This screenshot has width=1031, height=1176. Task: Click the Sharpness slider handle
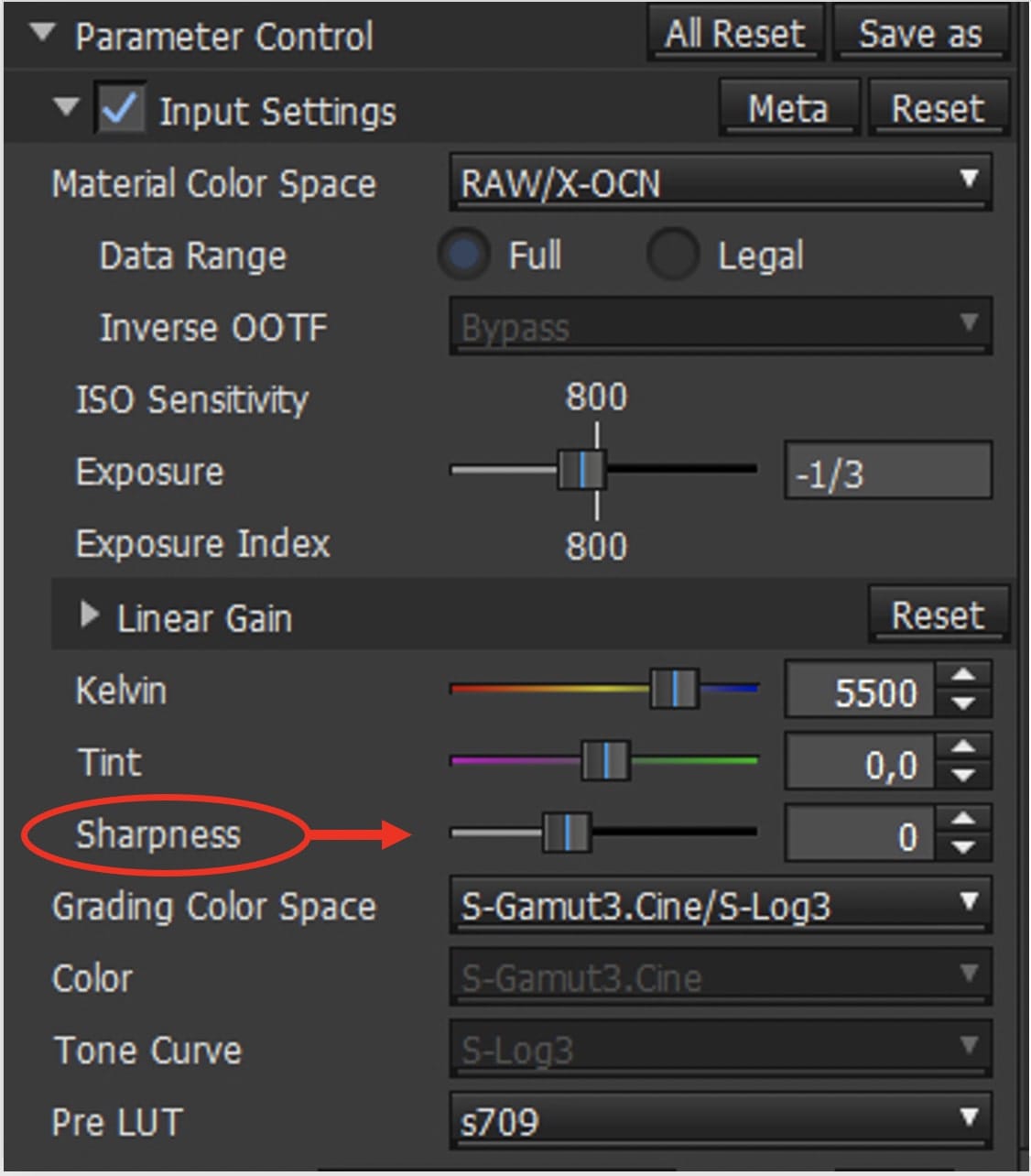coord(567,833)
